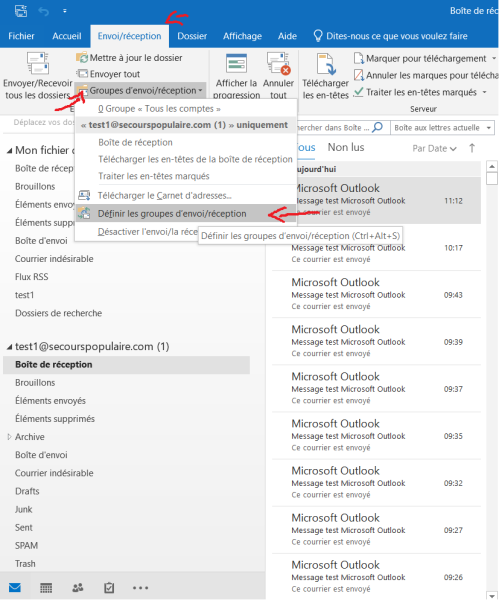
Task: Toggle sort order arrow next to Par Date
Action: [x=472, y=148]
